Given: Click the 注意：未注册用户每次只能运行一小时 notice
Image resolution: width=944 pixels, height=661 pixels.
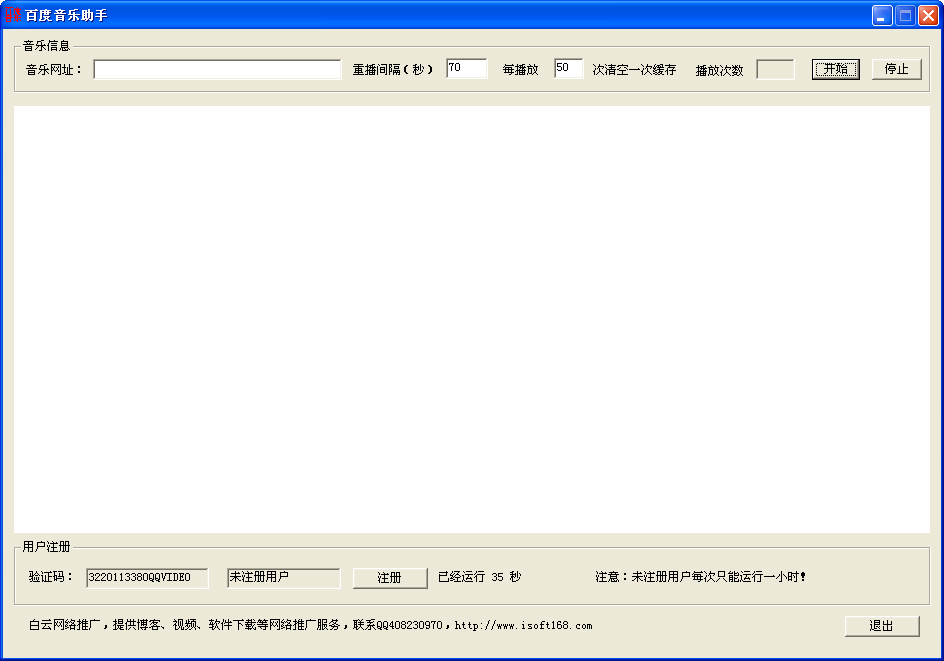Looking at the screenshot, I should tap(701, 577).
